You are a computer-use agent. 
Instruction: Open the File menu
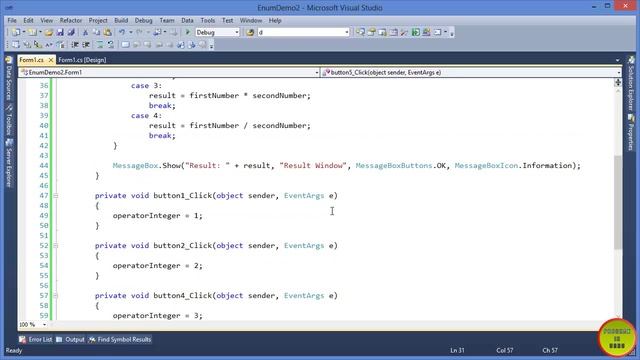12,20
